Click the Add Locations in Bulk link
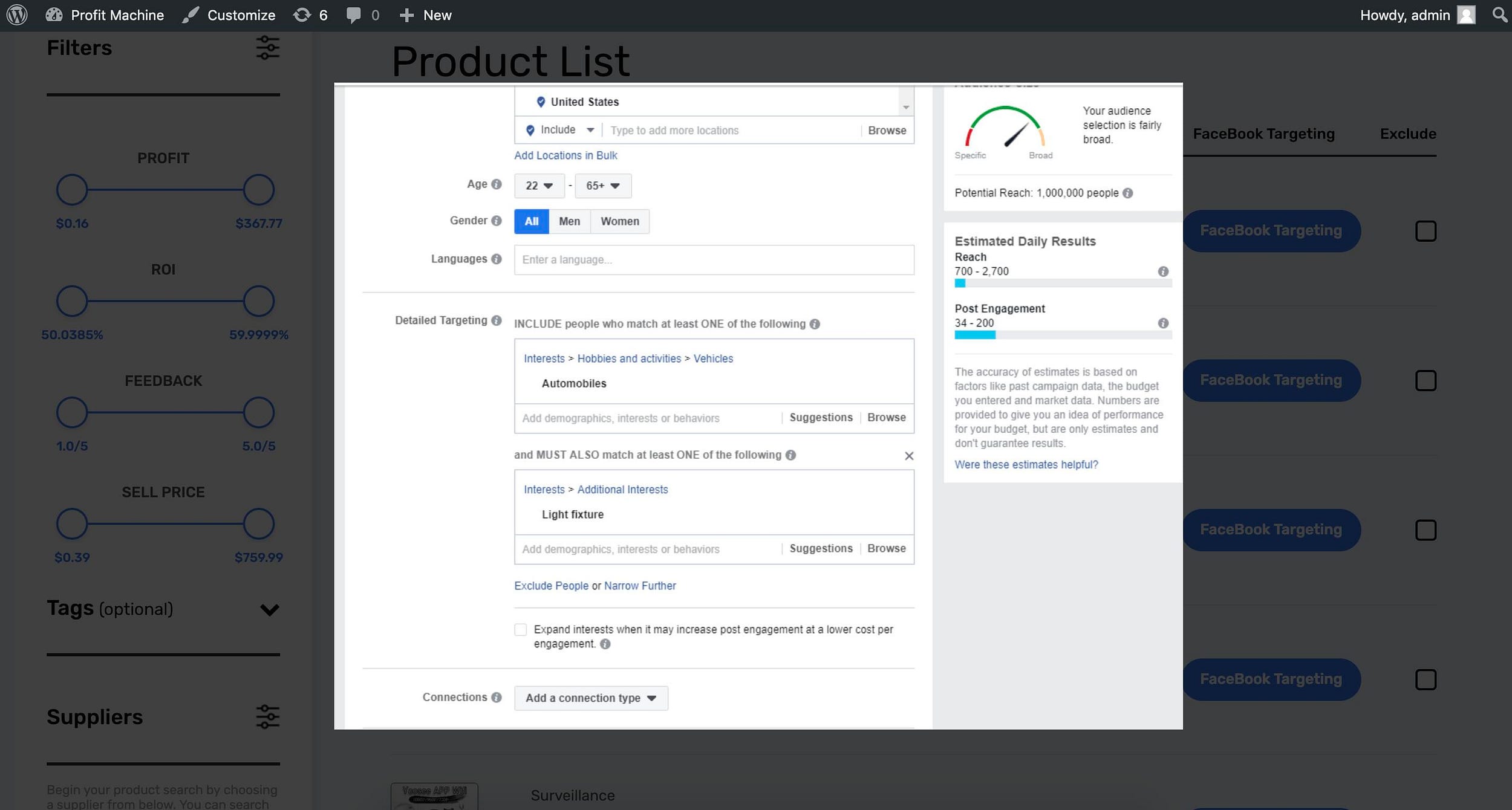Image resolution: width=1512 pixels, height=810 pixels. [565, 155]
